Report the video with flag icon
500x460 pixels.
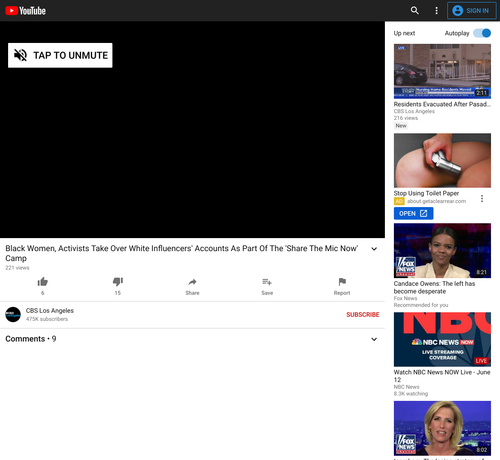tap(342, 282)
